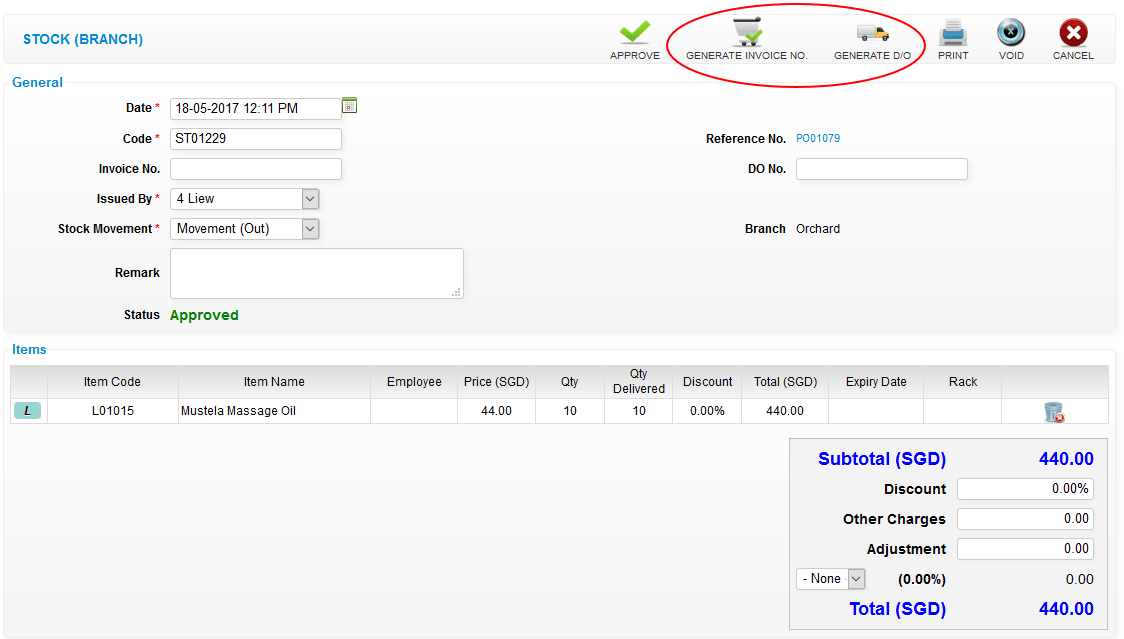Viewport: 1124px width, 639px height.
Task: Click inside the Remark text area
Action: (x=316, y=272)
